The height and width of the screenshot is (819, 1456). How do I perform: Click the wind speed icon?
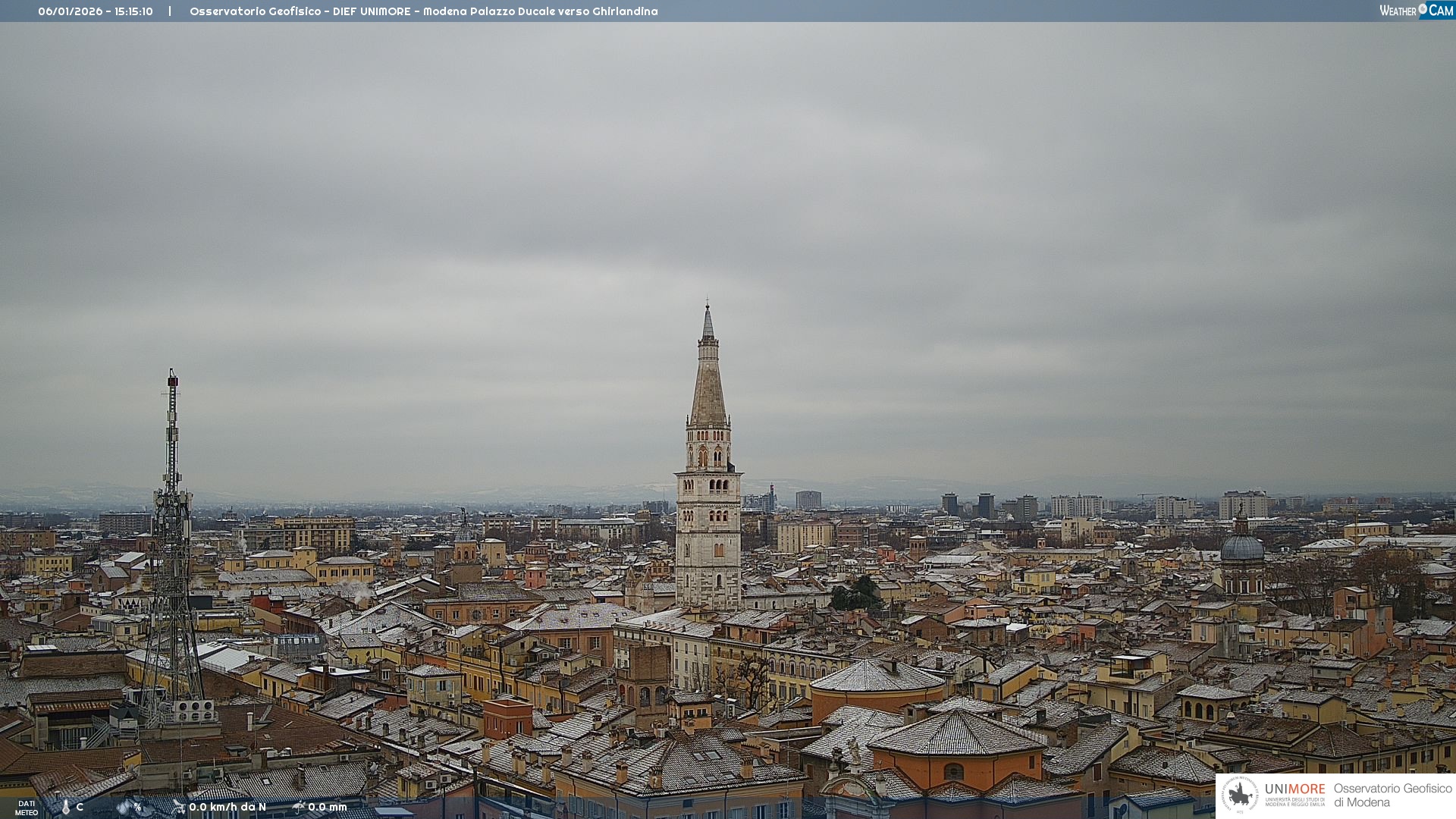tap(178, 807)
